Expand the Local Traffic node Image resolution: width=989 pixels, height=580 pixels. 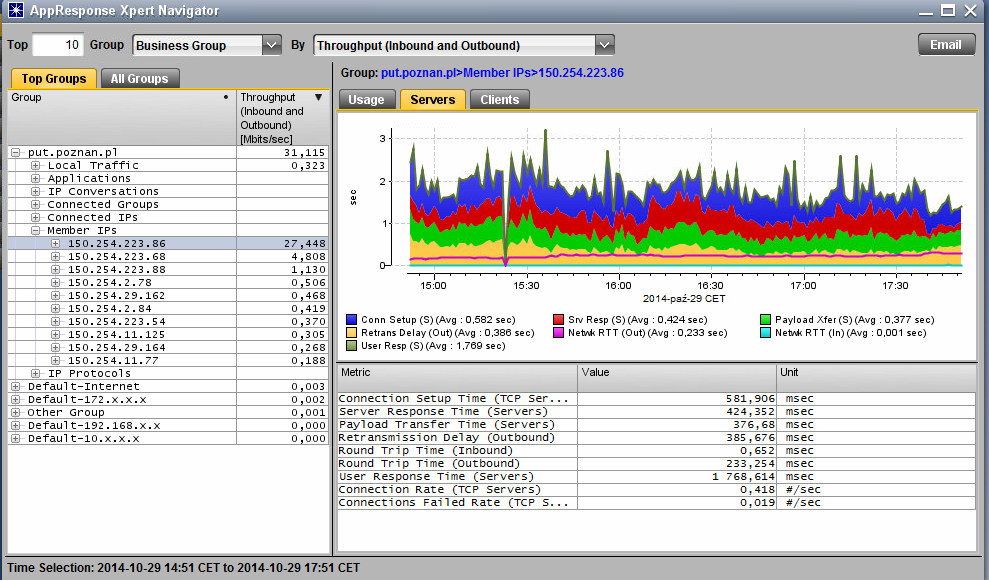tap(35, 166)
